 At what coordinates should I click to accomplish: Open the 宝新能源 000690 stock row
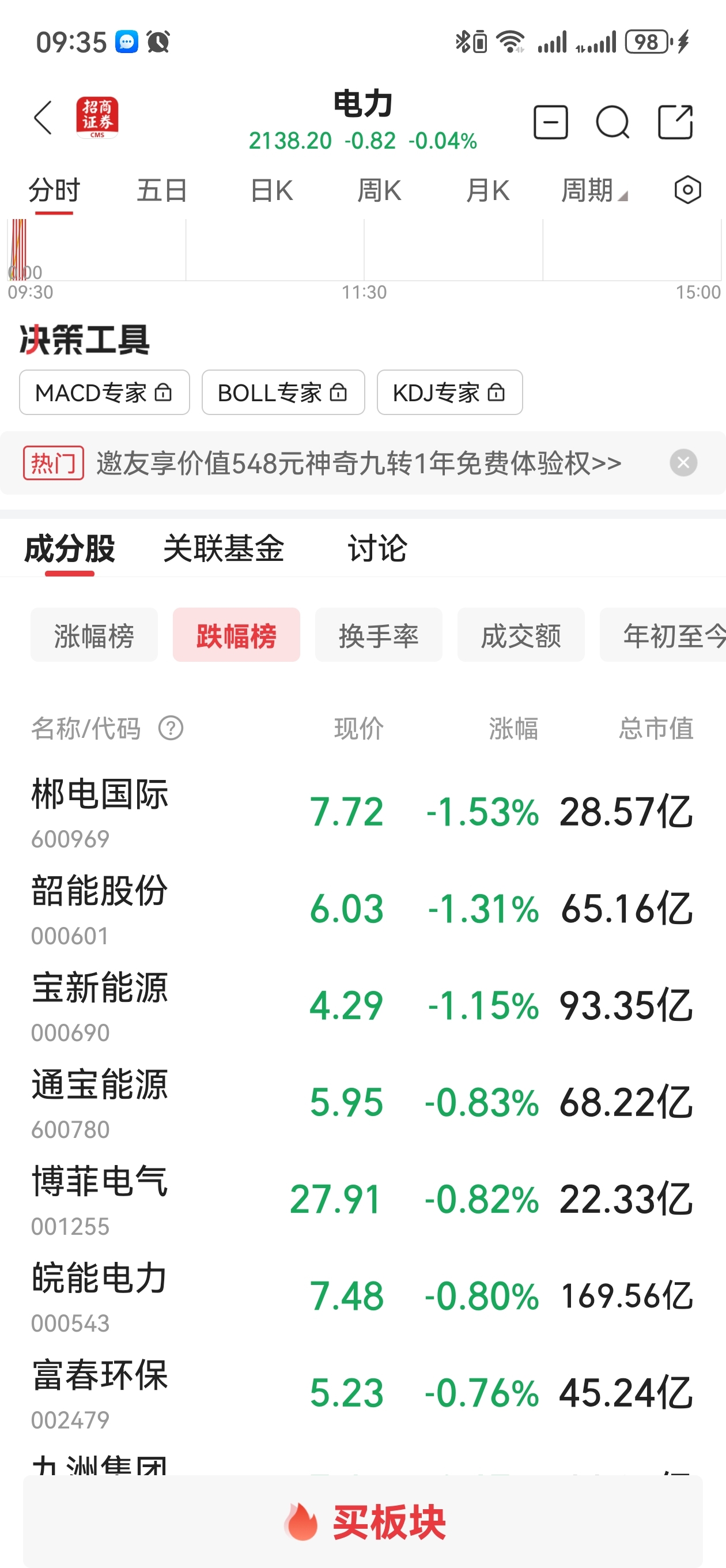point(362,1006)
